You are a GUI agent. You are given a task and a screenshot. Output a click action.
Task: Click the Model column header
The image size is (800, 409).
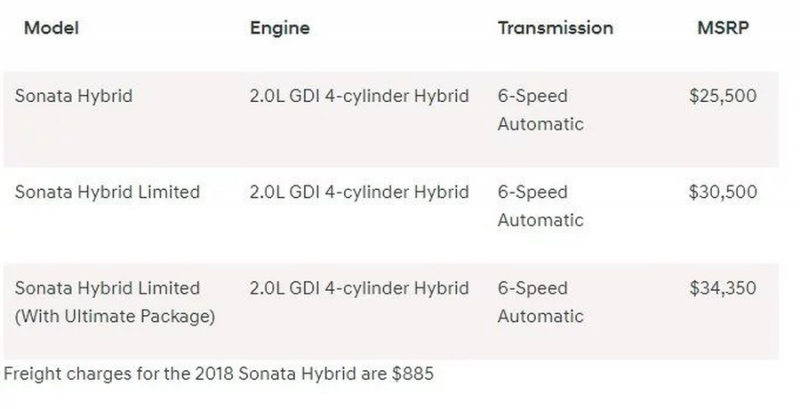(51, 28)
